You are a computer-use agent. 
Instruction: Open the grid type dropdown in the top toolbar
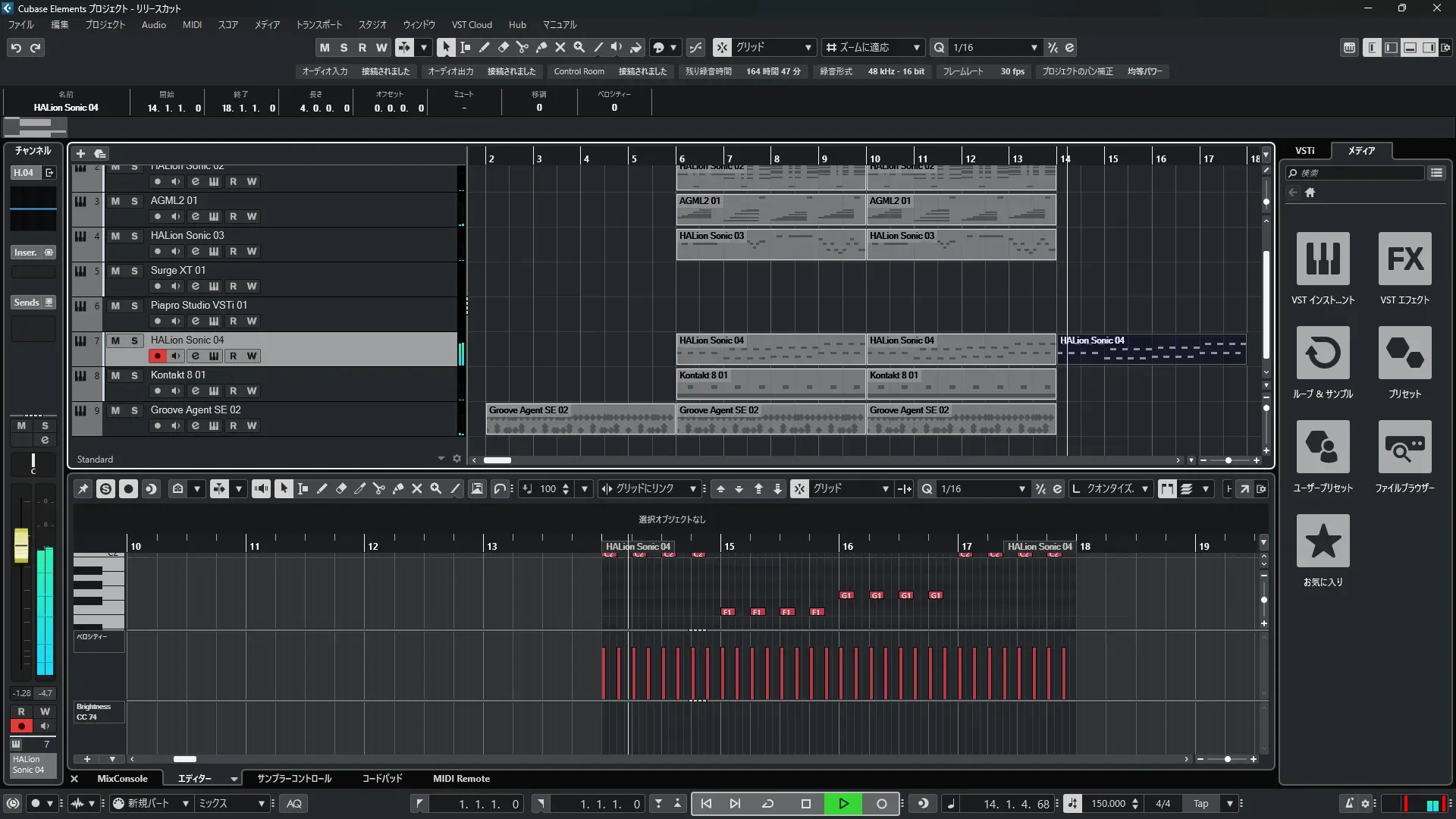773,48
